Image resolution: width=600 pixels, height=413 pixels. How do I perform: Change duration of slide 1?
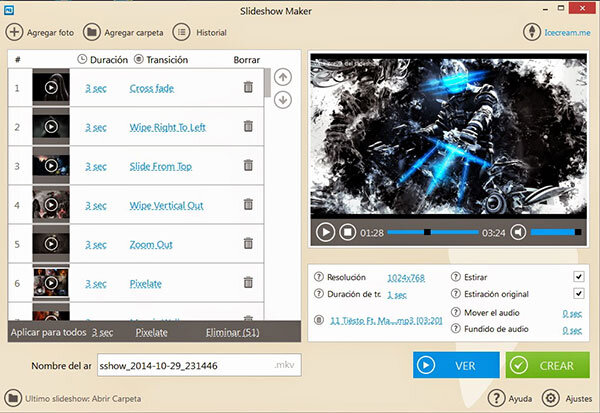pos(96,88)
